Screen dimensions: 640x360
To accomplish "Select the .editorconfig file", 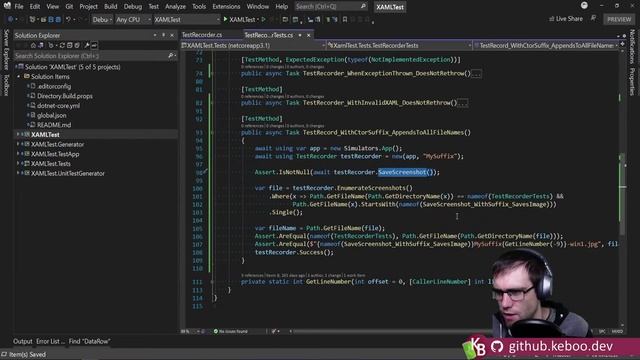I will click(x=54, y=87).
